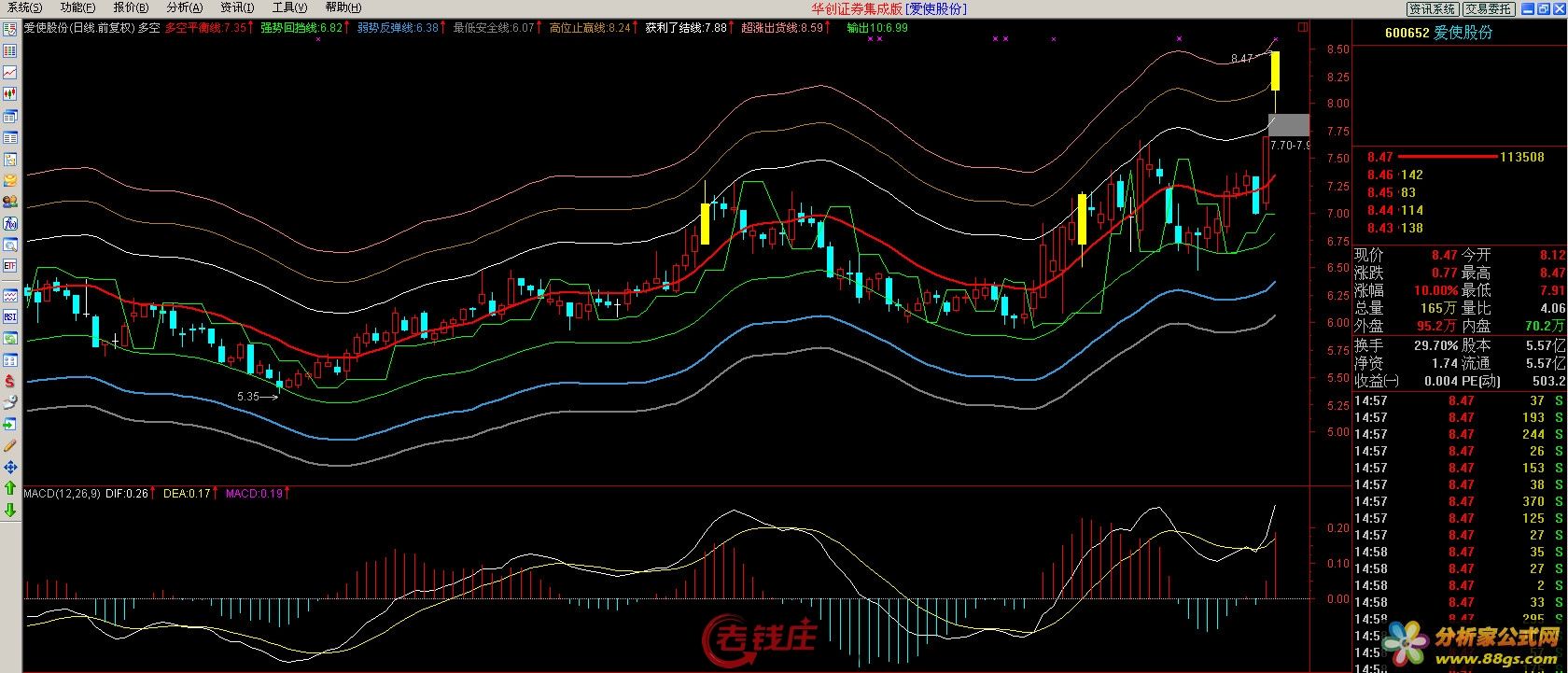This screenshot has height=673, width=1568.
Task: Click the MACD(12,26,9) indicator title
Action: click(x=62, y=493)
